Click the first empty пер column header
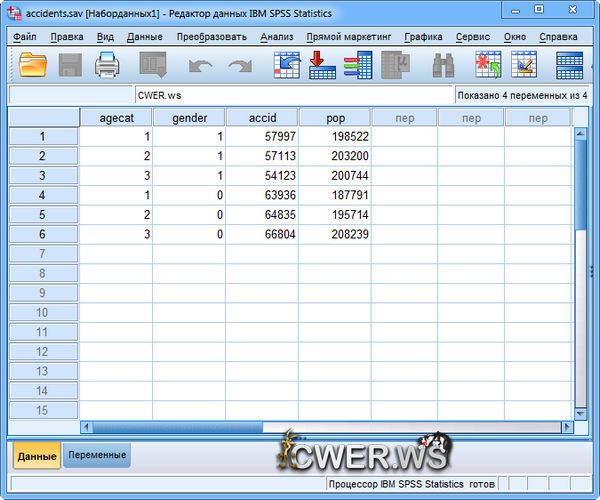Screen dimensions: 600x500 point(404,117)
